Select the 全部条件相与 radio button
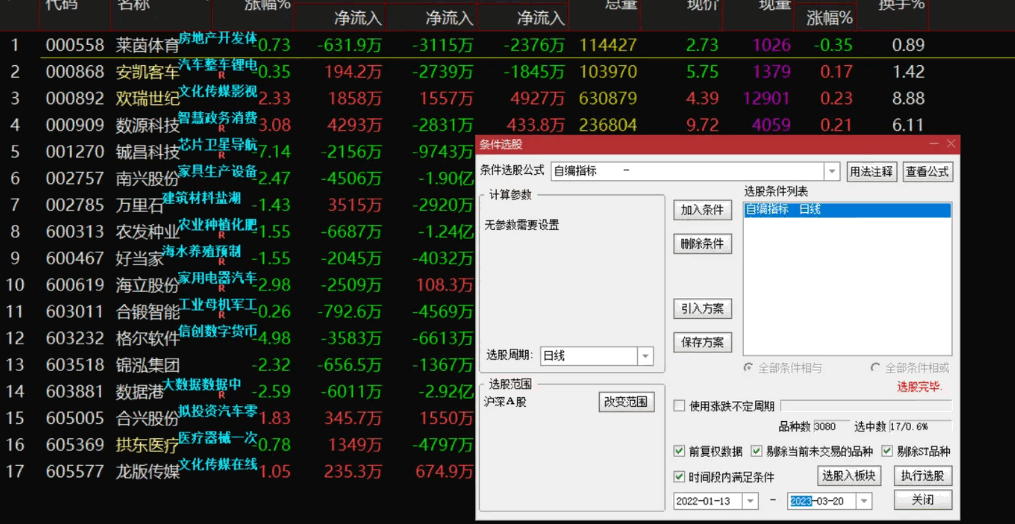This screenshot has width=1015, height=524. tap(749, 368)
